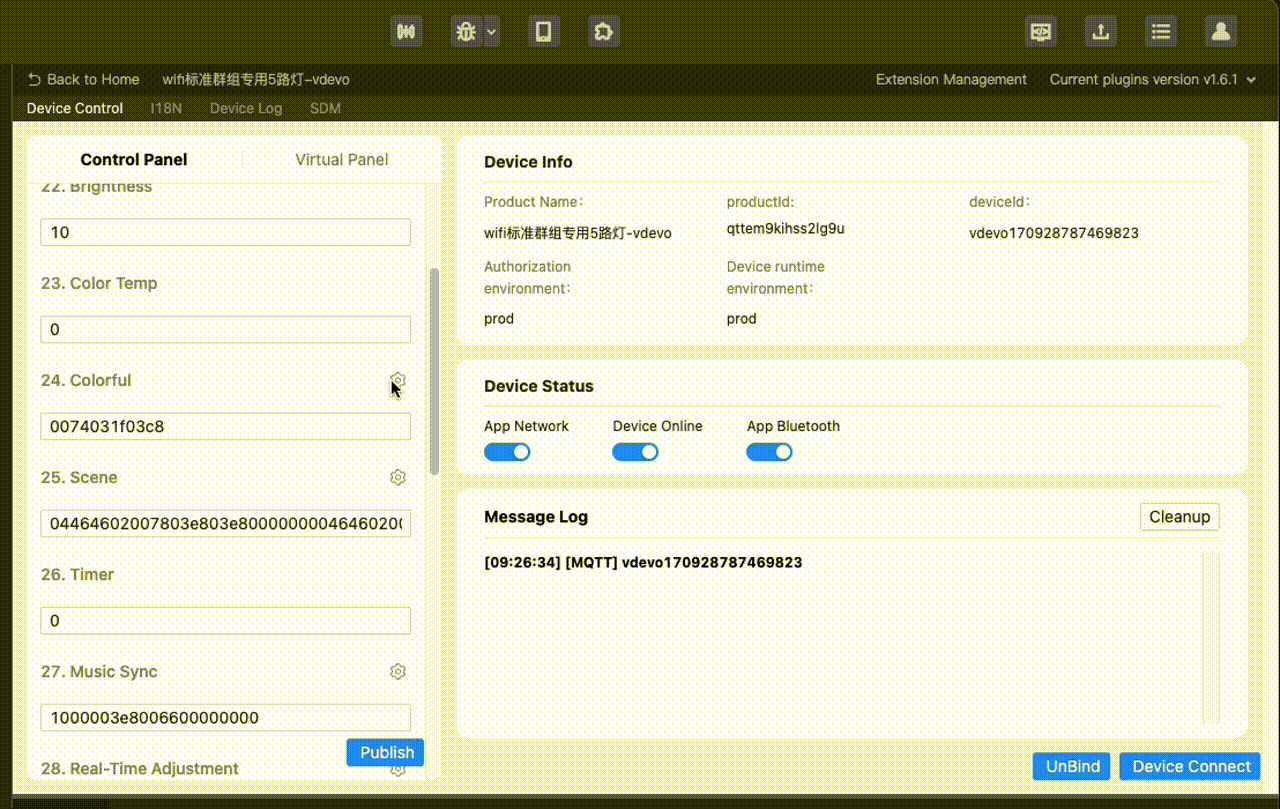Click the user profile icon
The image size is (1280, 809).
pos(1220,31)
